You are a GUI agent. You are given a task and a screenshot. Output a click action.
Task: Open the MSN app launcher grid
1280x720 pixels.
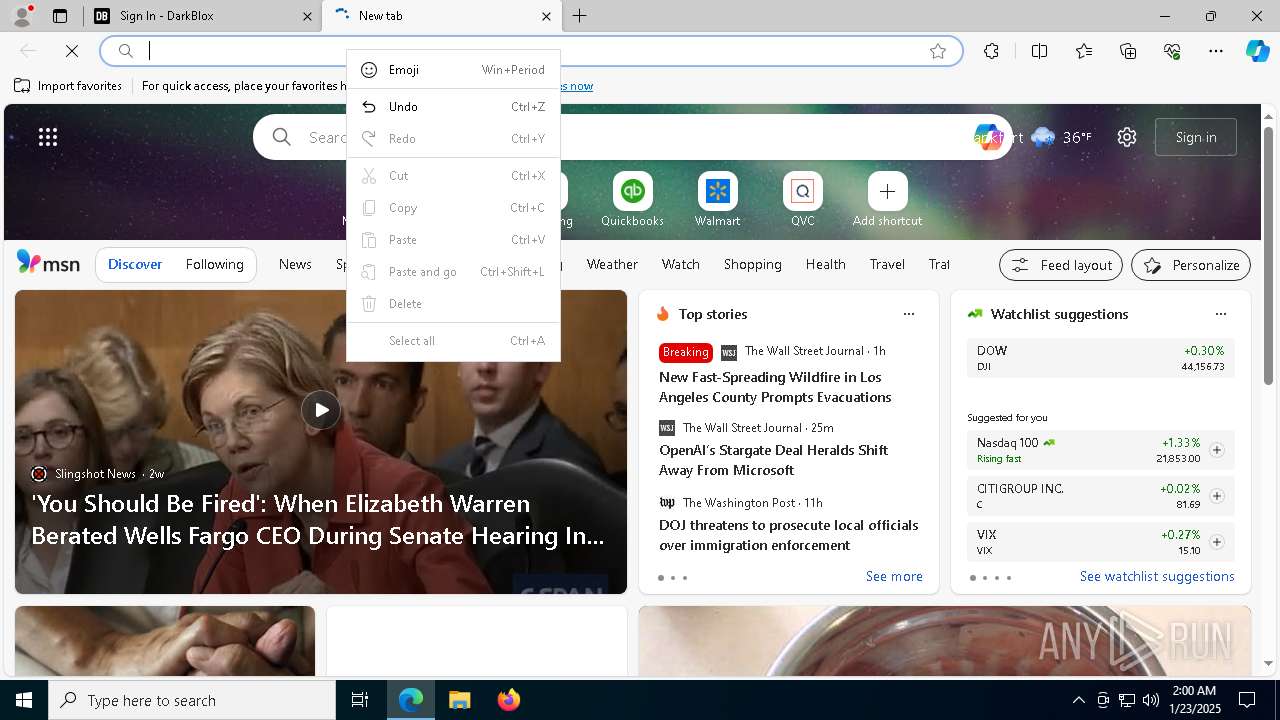[x=48, y=137]
